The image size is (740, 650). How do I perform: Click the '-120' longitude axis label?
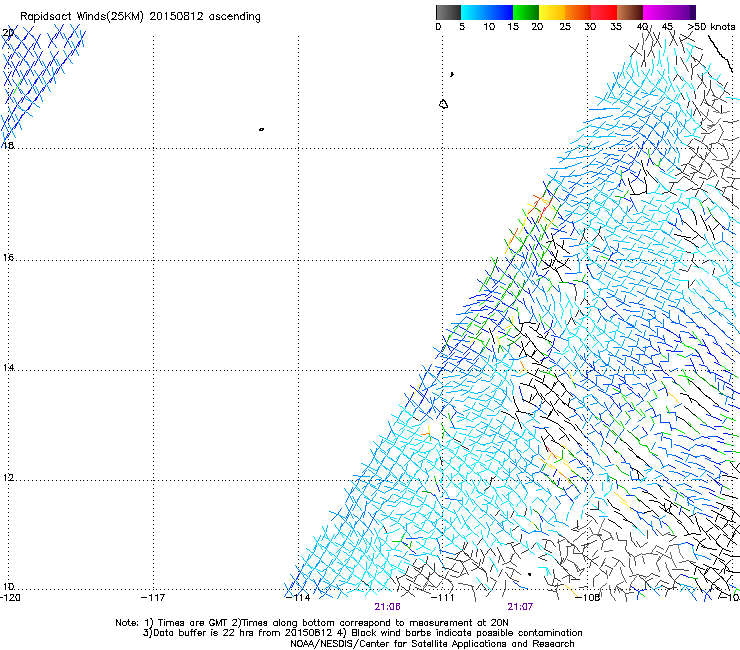(10, 597)
